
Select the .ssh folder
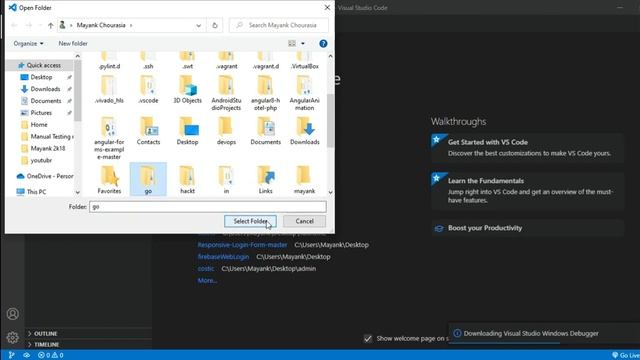click(x=148, y=60)
